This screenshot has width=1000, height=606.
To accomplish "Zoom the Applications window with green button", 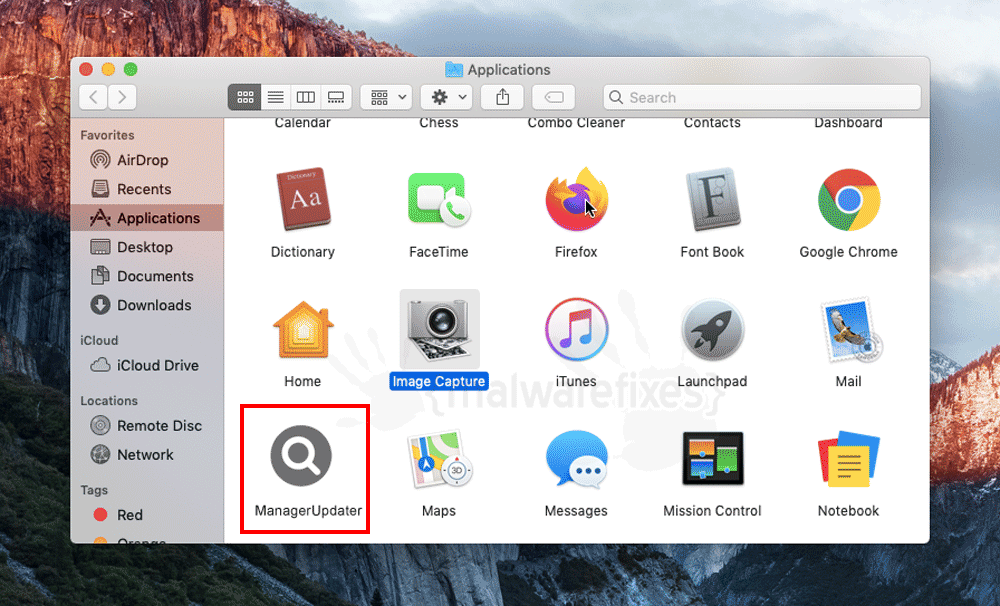I will [131, 69].
